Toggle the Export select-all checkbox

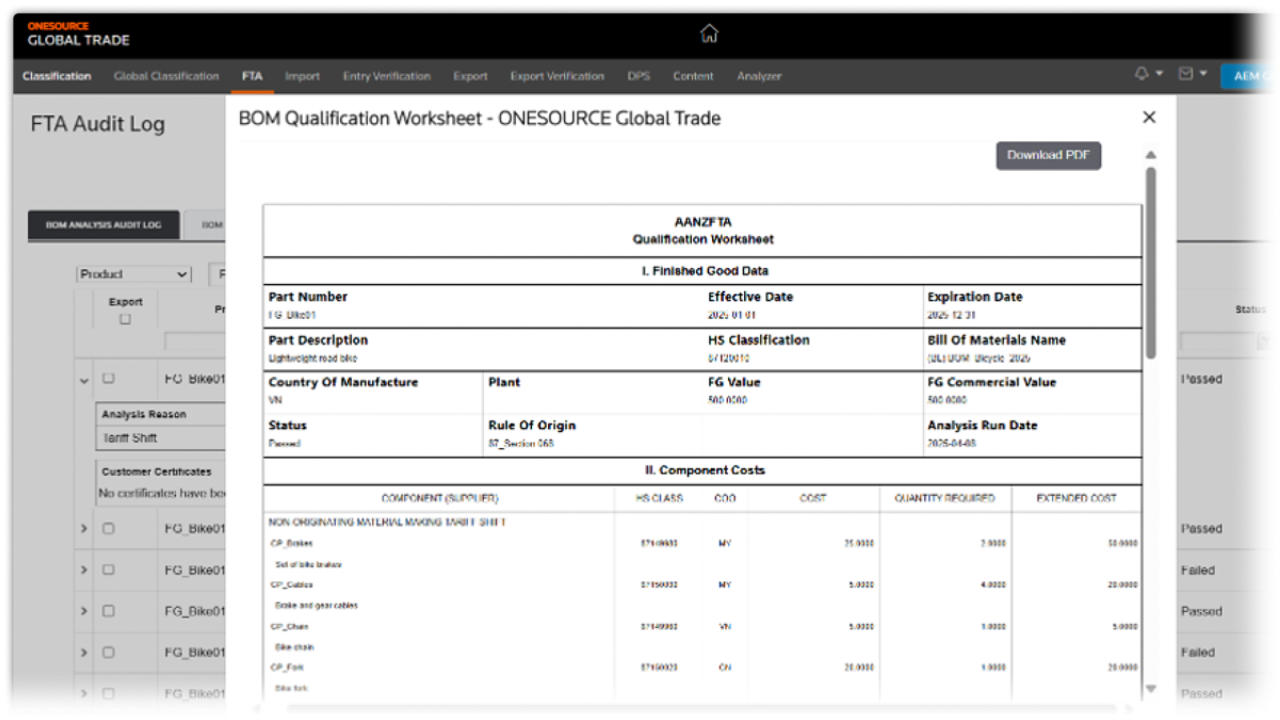[x=125, y=319]
